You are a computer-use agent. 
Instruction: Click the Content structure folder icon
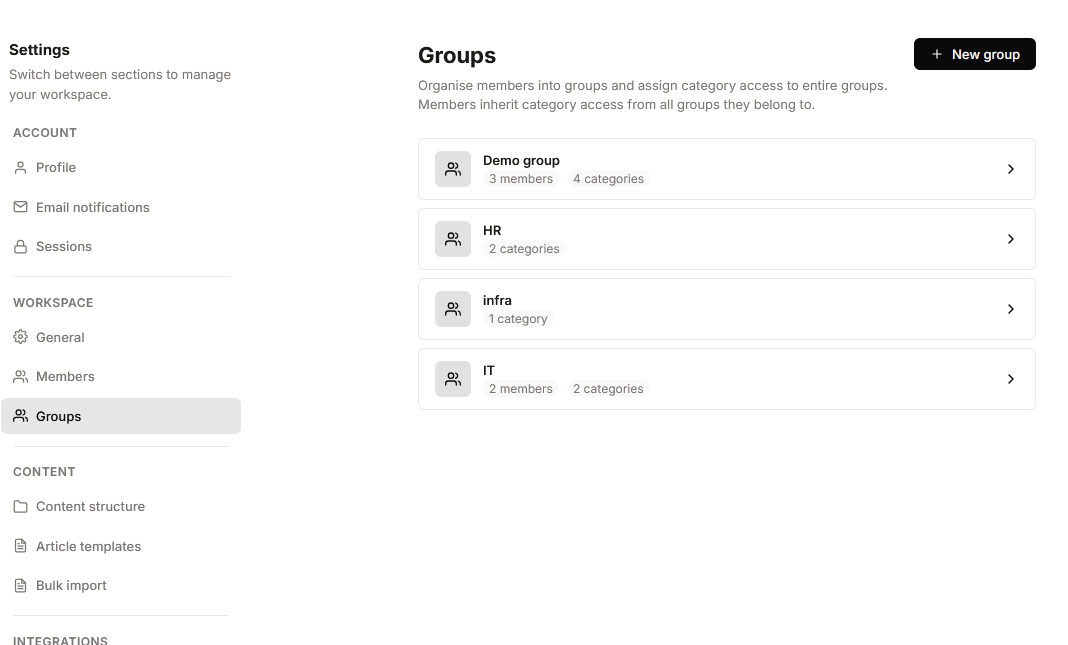tap(20, 507)
